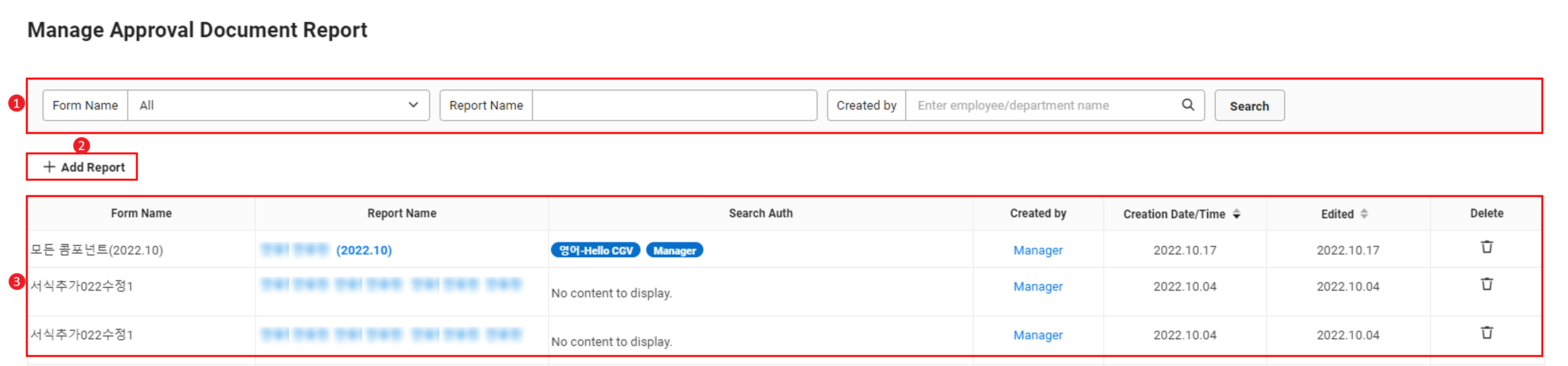Type in employee/department name field

(x=1044, y=105)
